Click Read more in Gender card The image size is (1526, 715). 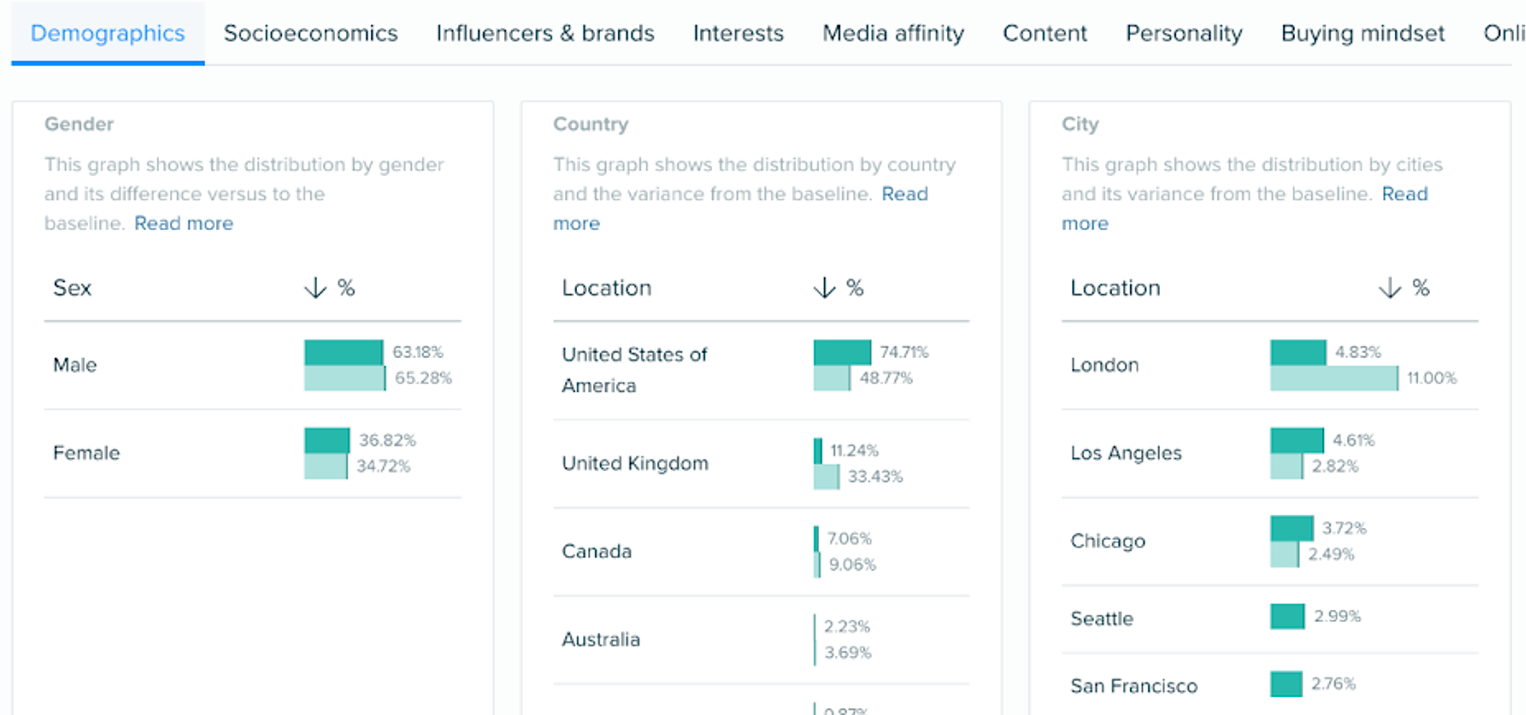(184, 223)
